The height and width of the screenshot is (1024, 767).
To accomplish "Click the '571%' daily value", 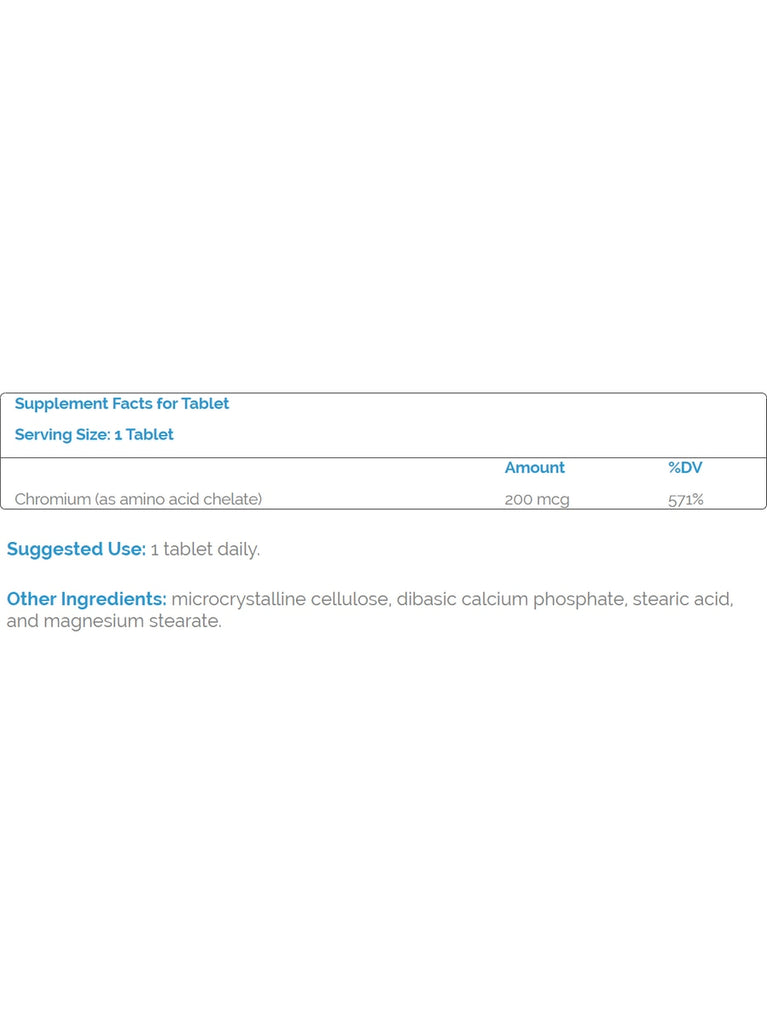I will coord(685,499).
